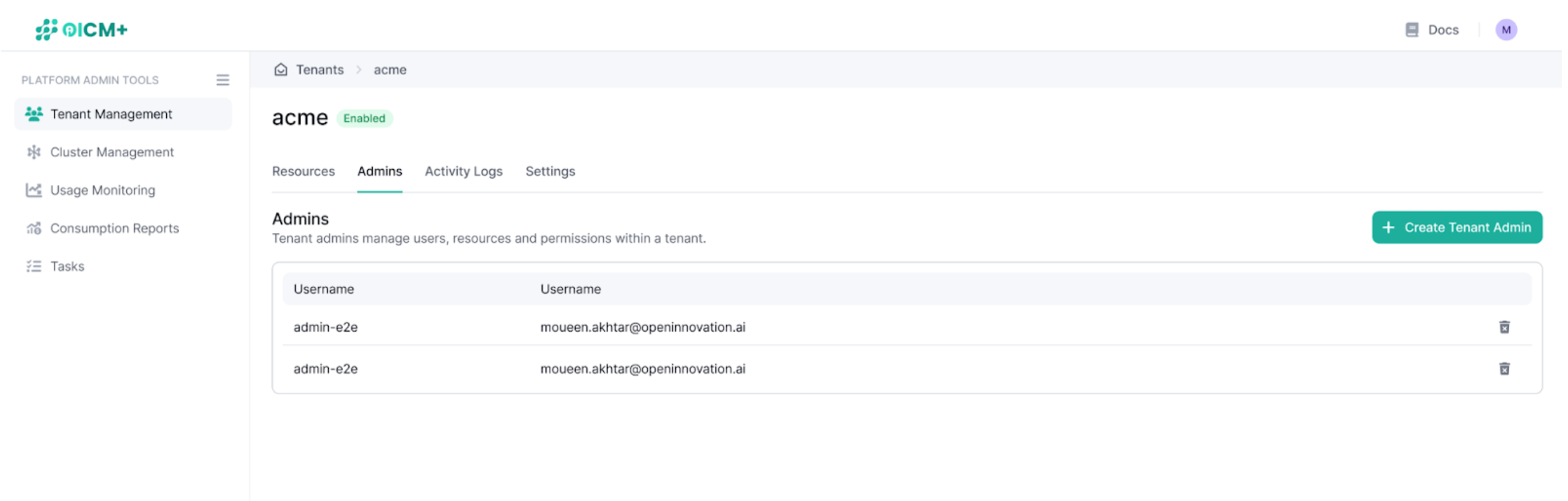Click the Enabled status badge
1568x501 pixels.
pyautogui.click(x=364, y=119)
